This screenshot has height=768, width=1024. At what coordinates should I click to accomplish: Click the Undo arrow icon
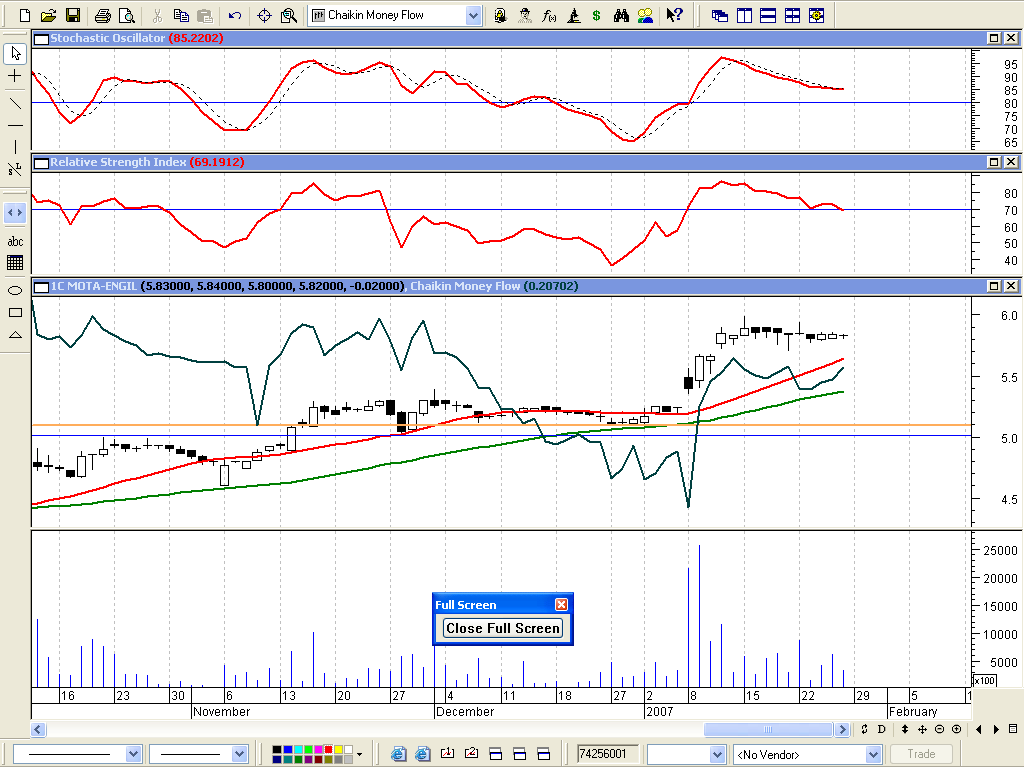click(234, 16)
